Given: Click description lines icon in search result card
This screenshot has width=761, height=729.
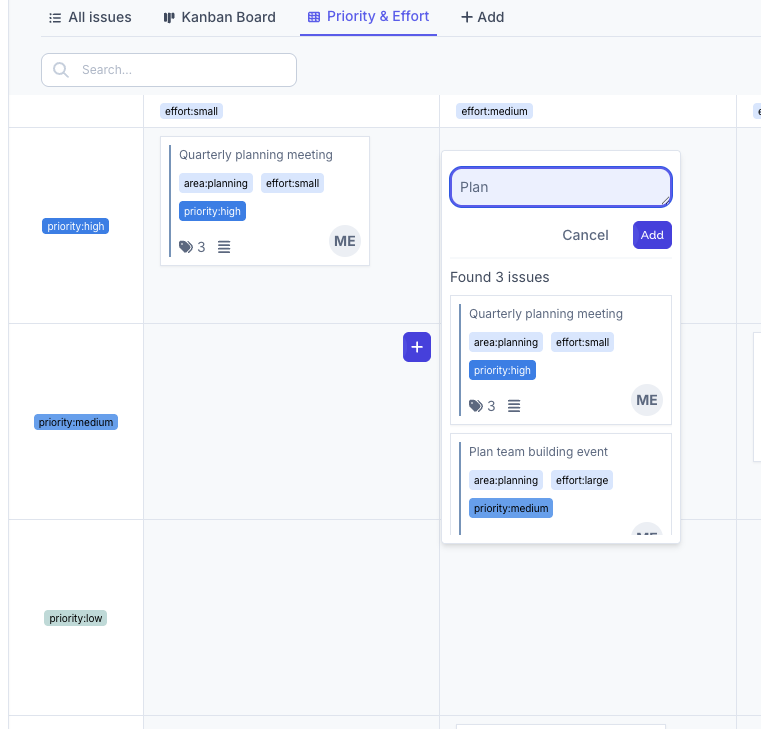Looking at the screenshot, I should tap(514, 406).
